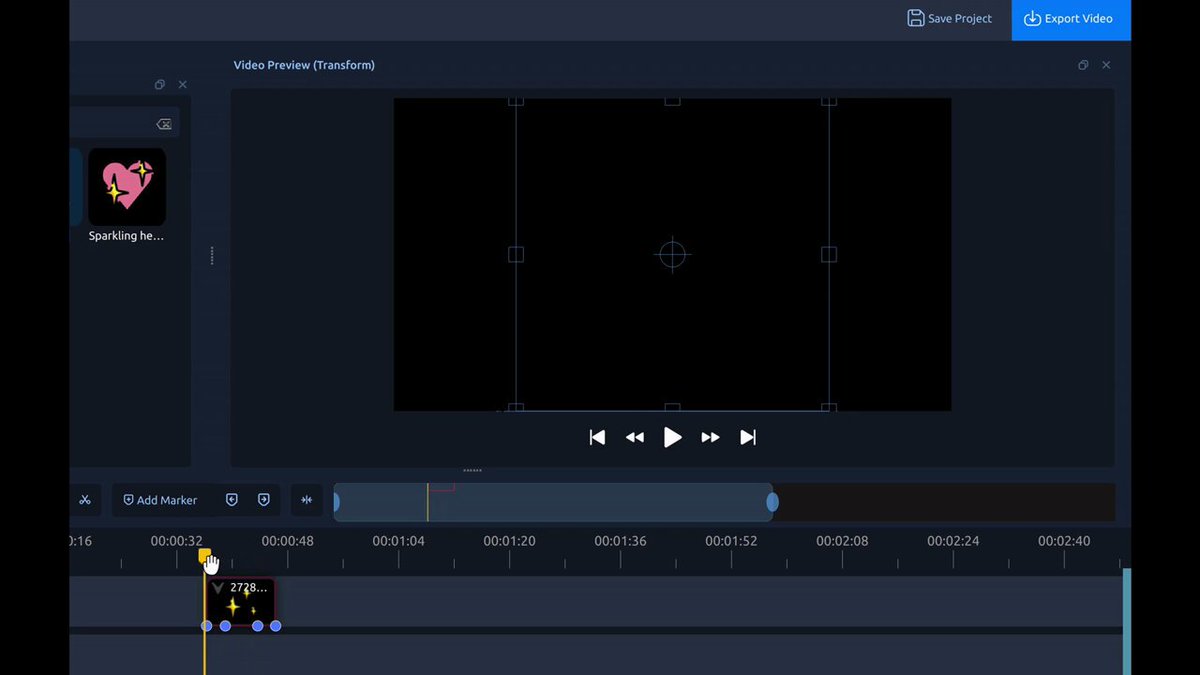Play the video preview
The width and height of the screenshot is (1200, 675).
tap(673, 437)
